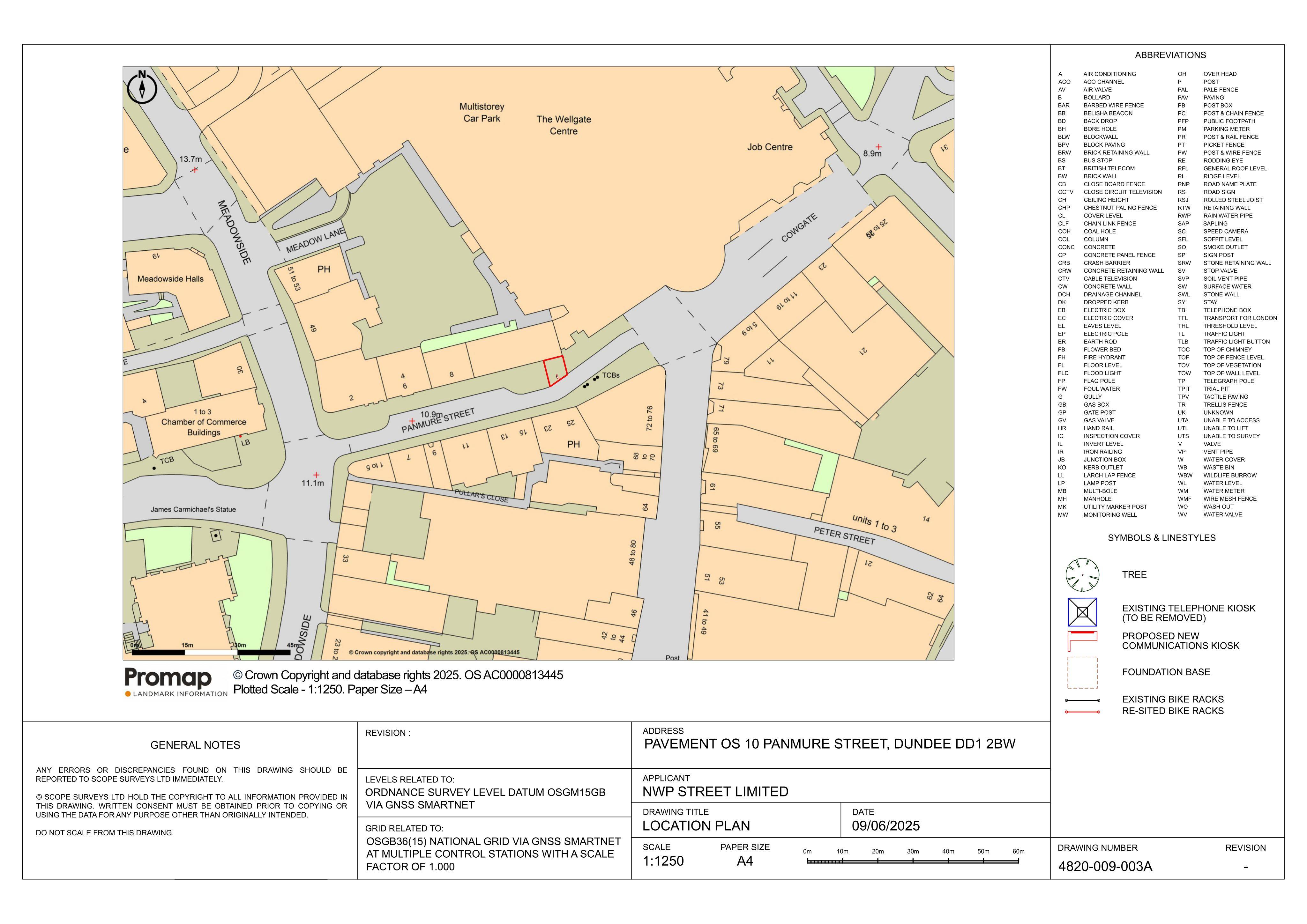
Task: Click the tree symbol in the legend
Action: (1082, 575)
